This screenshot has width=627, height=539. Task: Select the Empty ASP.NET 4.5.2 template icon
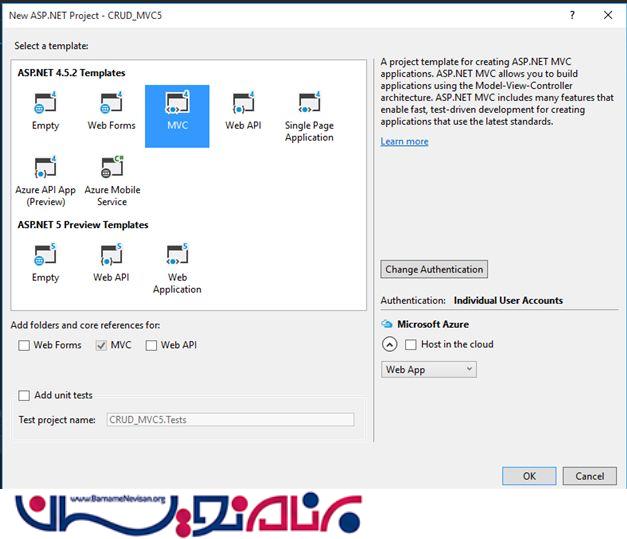45,103
